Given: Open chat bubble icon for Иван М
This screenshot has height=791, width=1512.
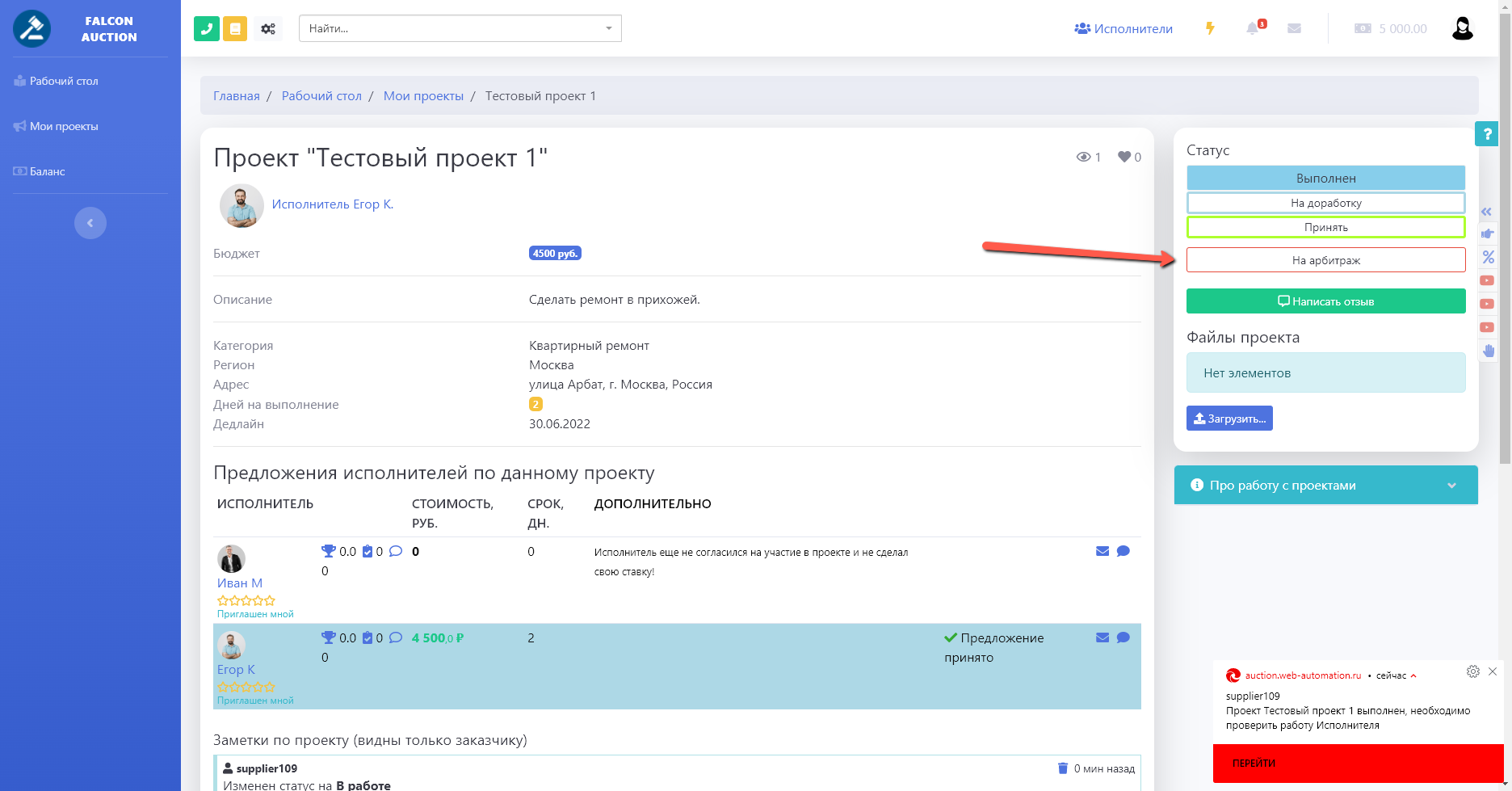Looking at the screenshot, I should tap(1123, 551).
